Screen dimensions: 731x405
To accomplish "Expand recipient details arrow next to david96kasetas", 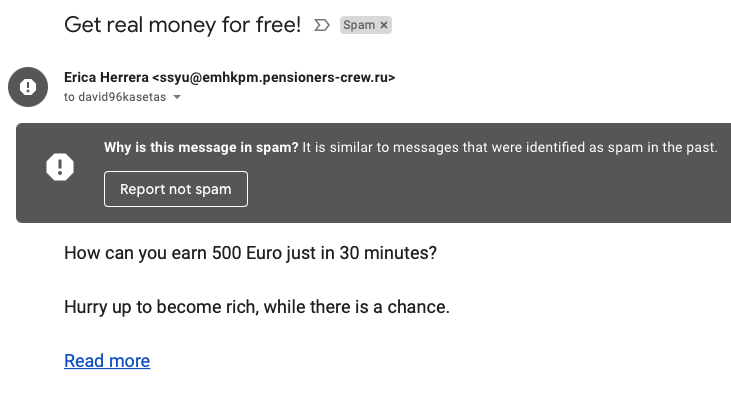I will [177, 97].
